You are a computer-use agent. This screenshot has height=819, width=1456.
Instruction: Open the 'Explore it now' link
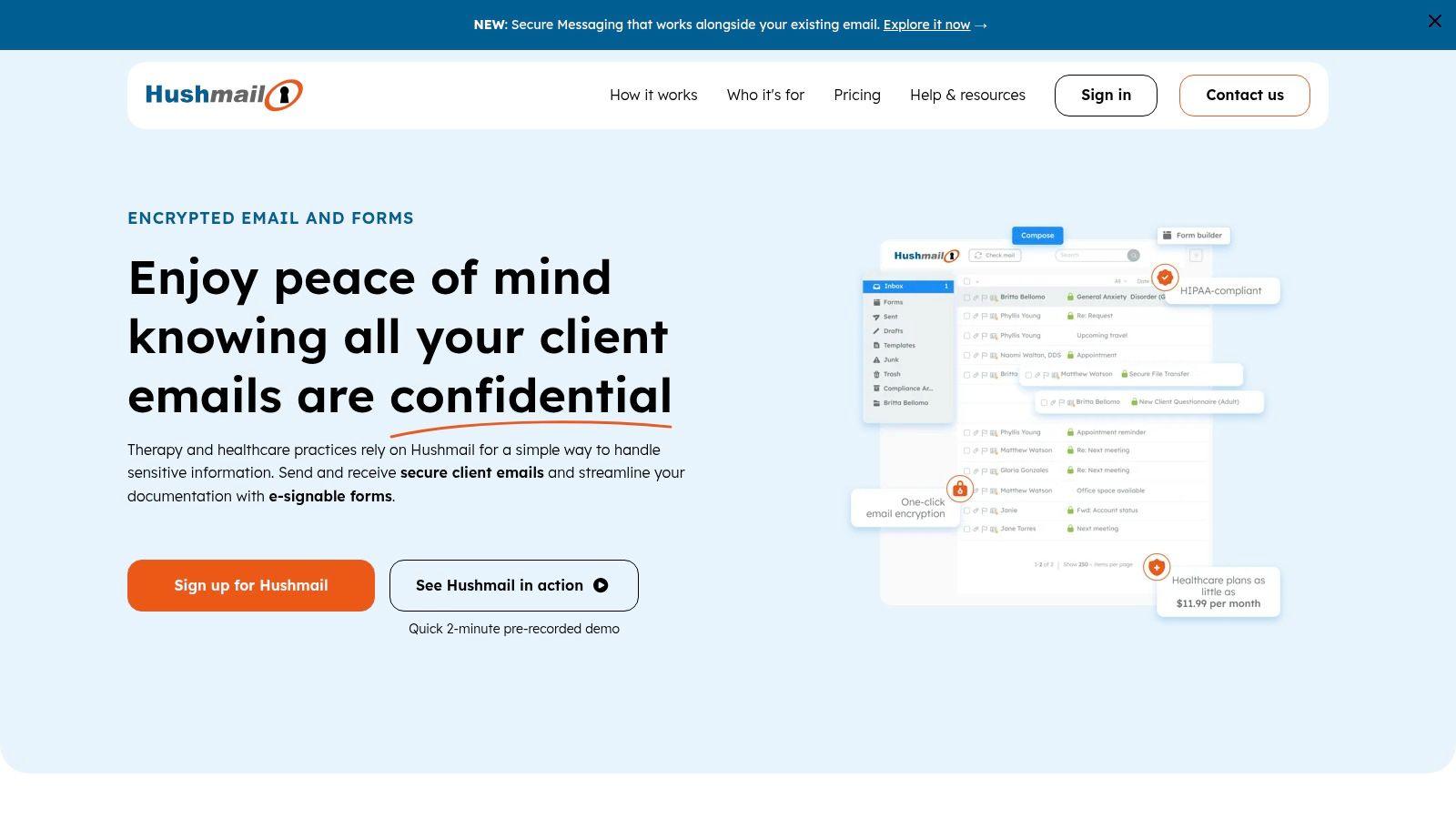coord(926,25)
